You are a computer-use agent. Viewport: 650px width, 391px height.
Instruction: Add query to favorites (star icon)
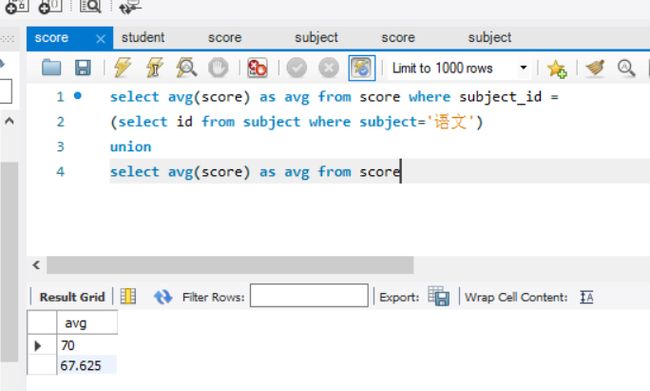[x=556, y=68]
